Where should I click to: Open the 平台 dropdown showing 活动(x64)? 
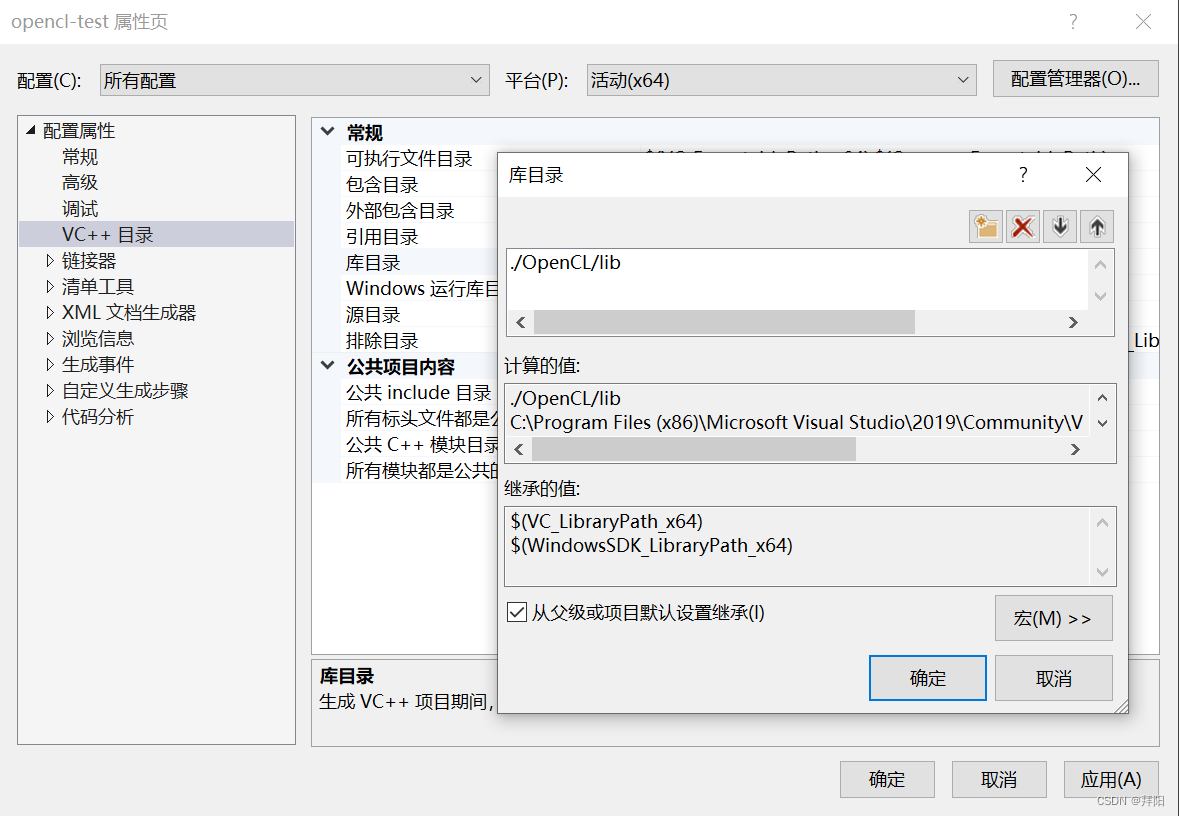point(962,79)
